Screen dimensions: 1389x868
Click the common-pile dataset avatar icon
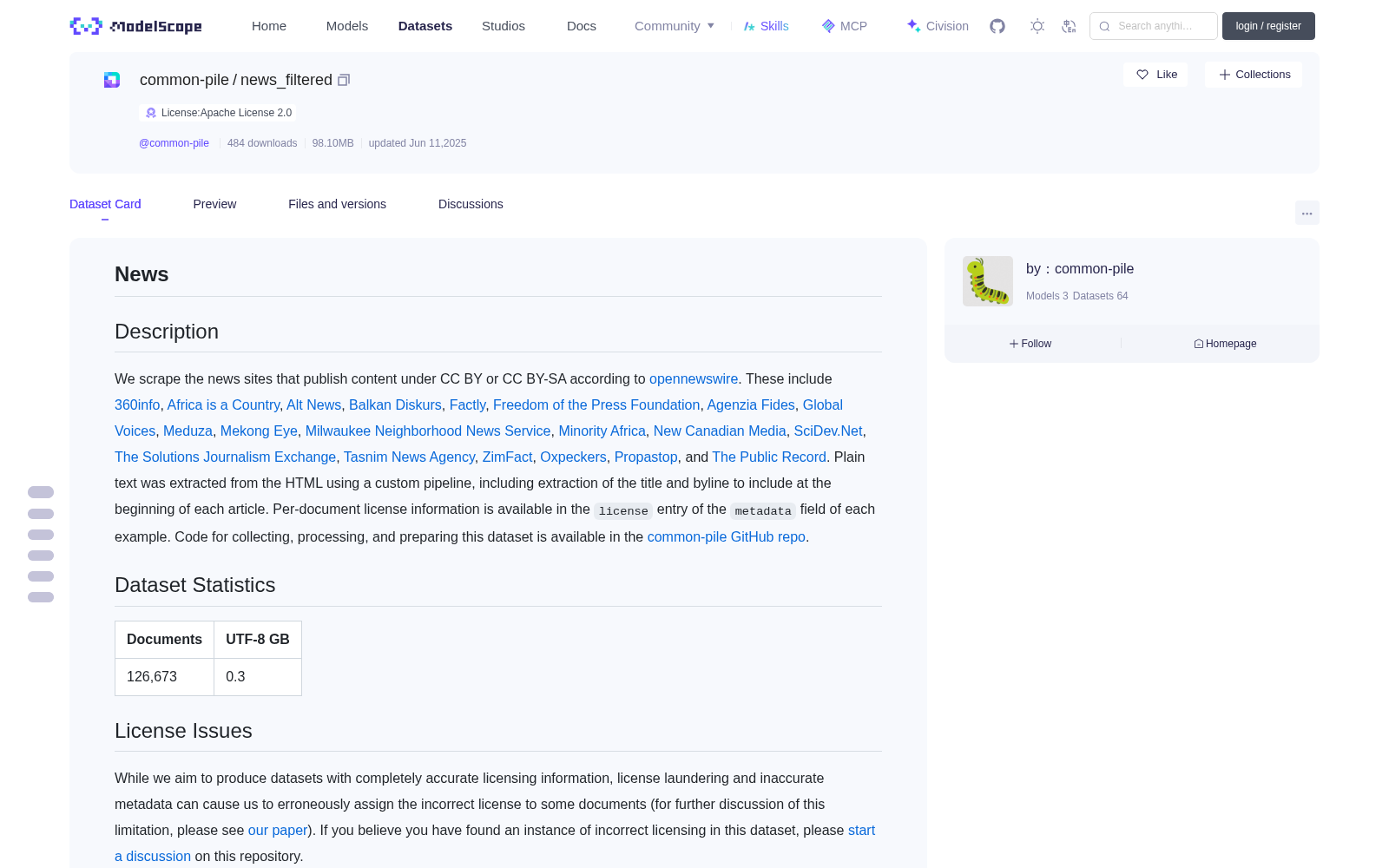click(112, 80)
